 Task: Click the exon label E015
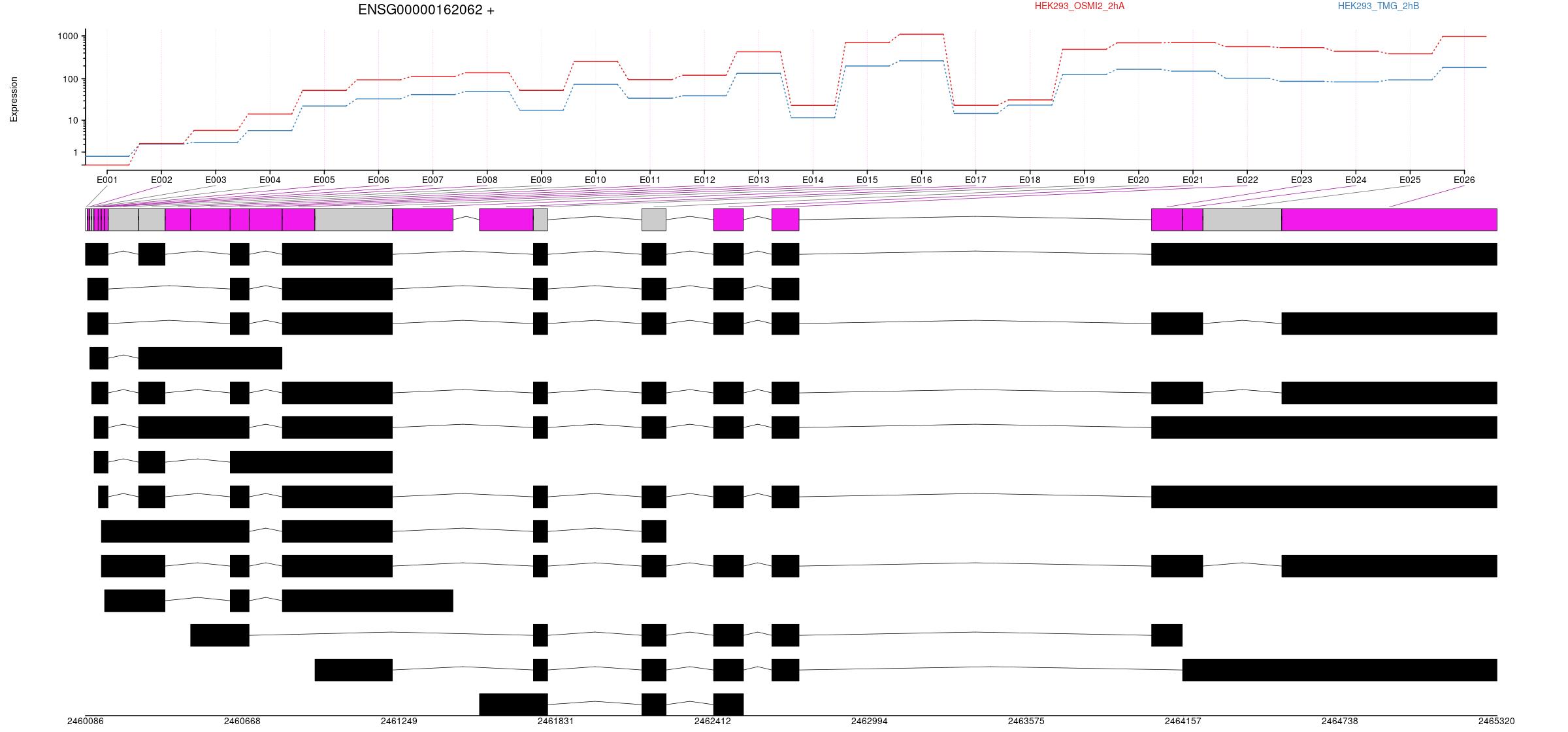[x=867, y=180]
